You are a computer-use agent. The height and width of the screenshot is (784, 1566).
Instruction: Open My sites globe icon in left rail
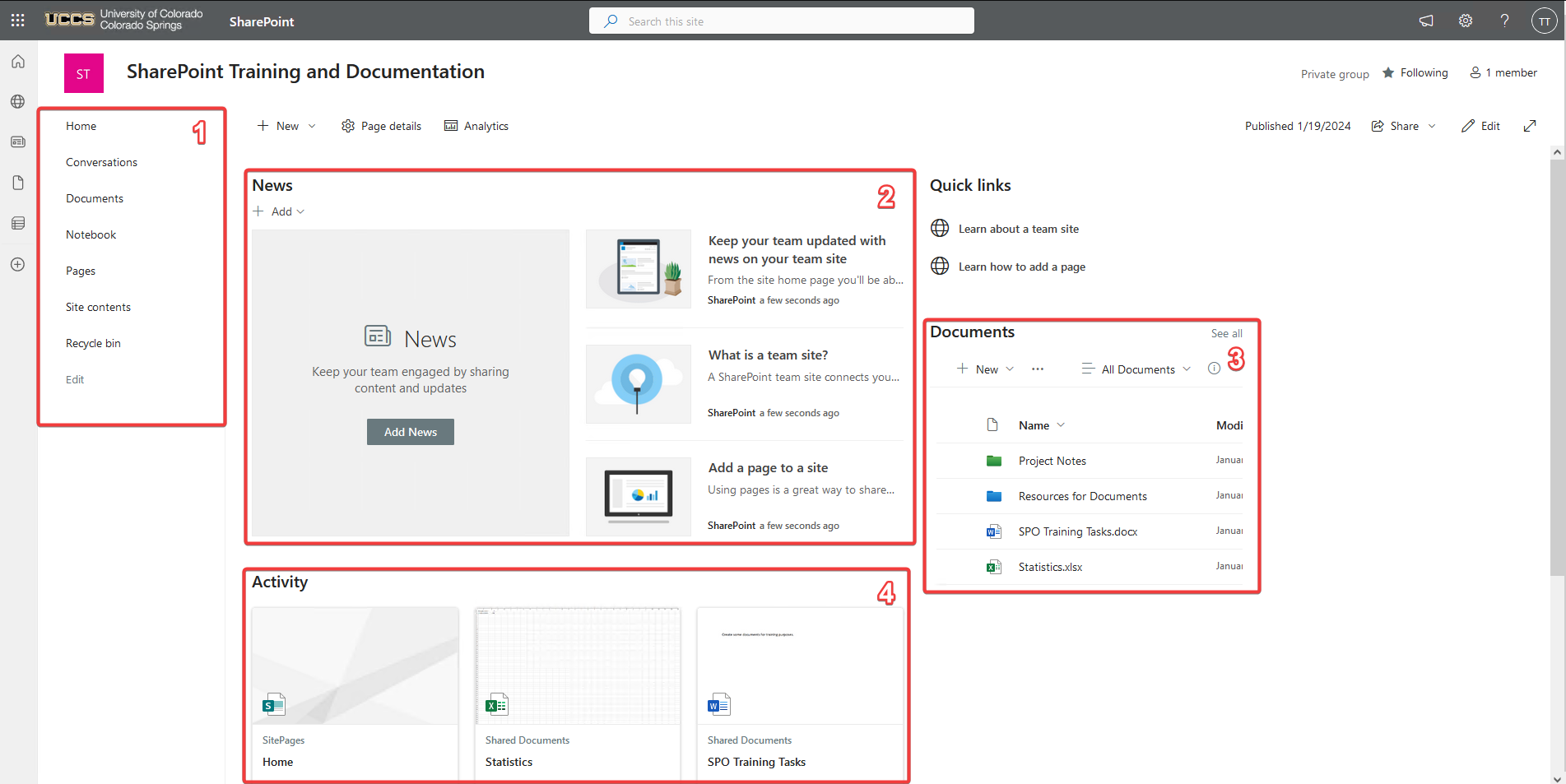18,102
